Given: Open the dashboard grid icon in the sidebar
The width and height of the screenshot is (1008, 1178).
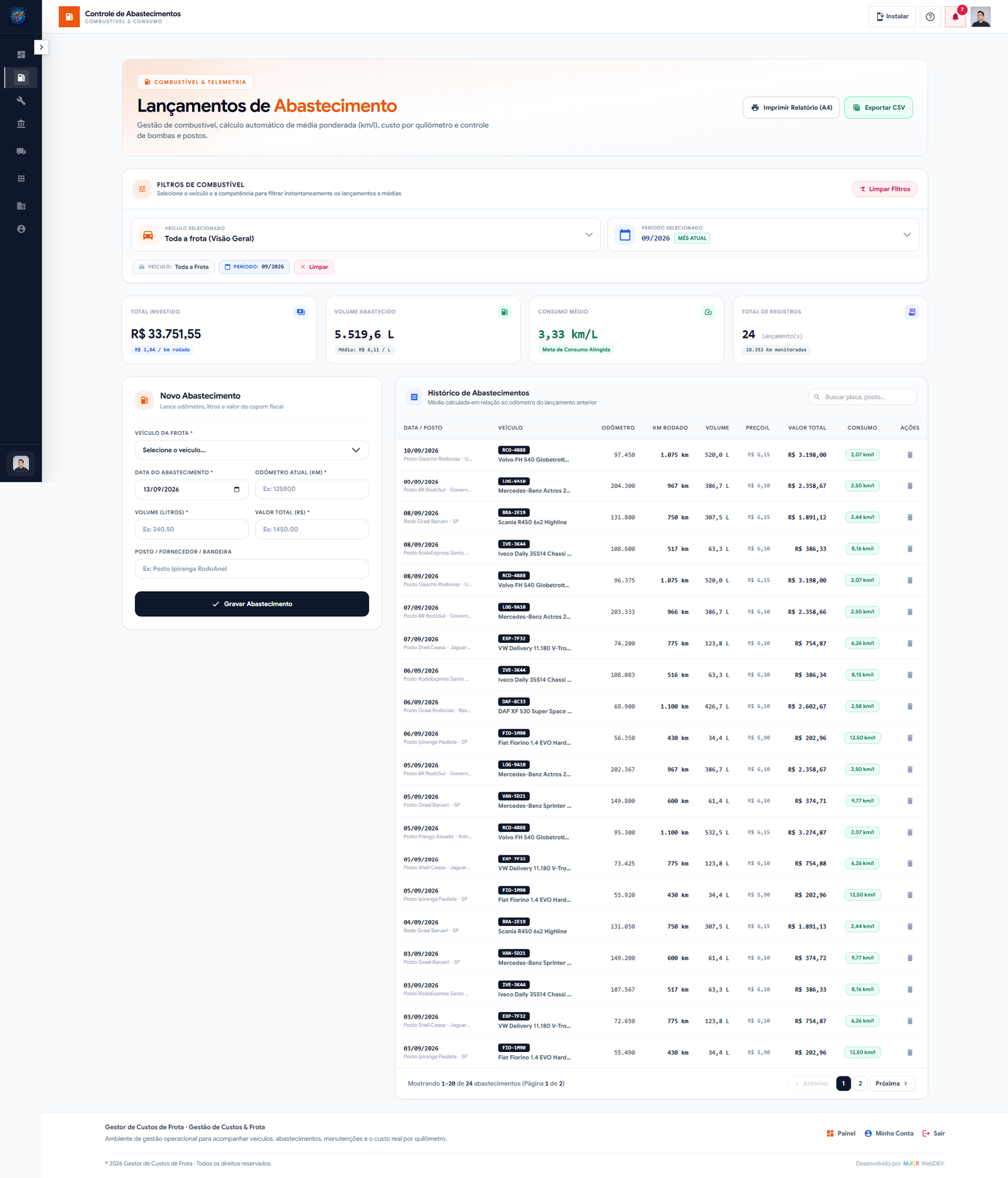Looking at the screenshot, I should point(21,55).
